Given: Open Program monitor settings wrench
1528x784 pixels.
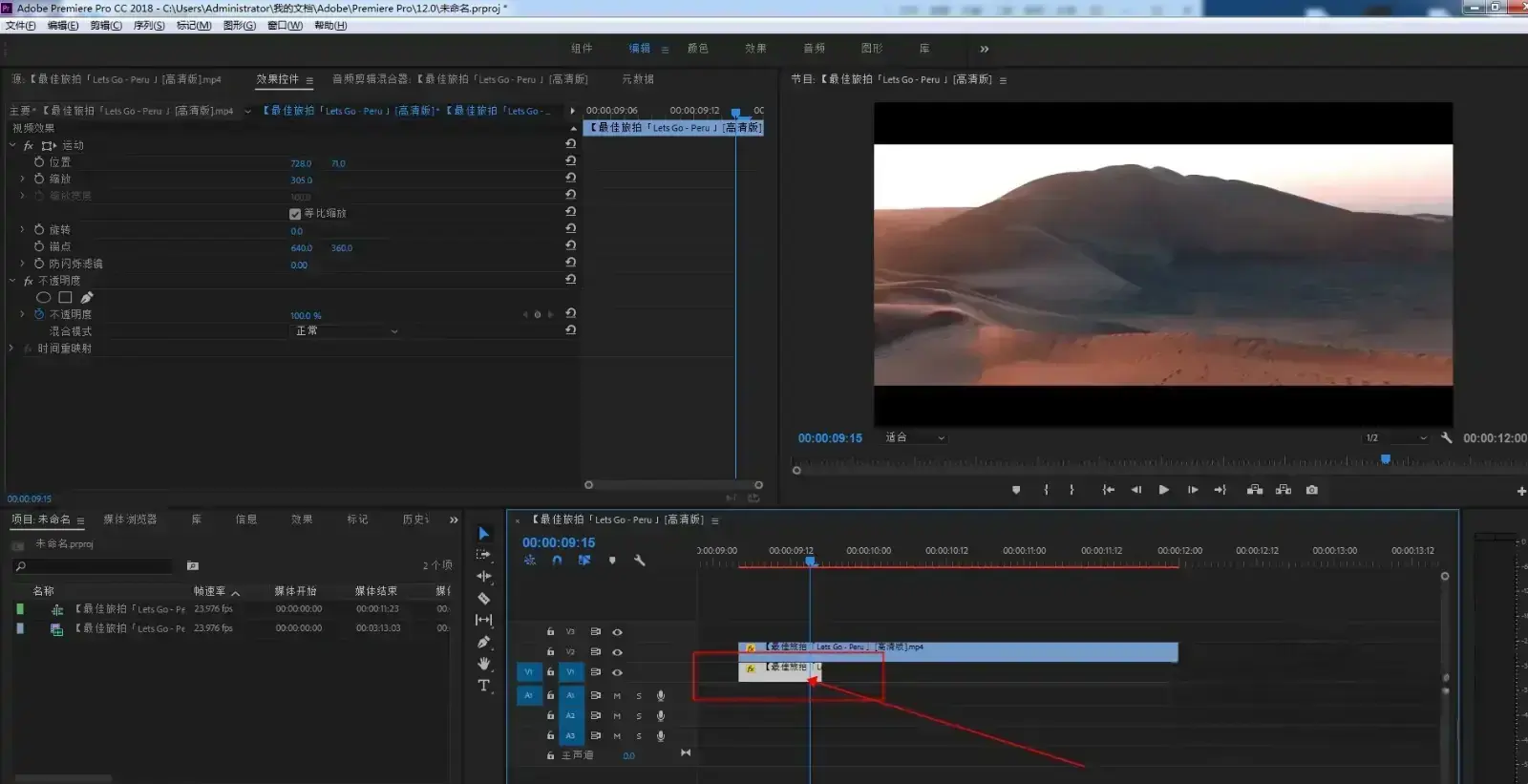Looking at the screenshot, I should pyautogui.click(x=1447, y=437).
